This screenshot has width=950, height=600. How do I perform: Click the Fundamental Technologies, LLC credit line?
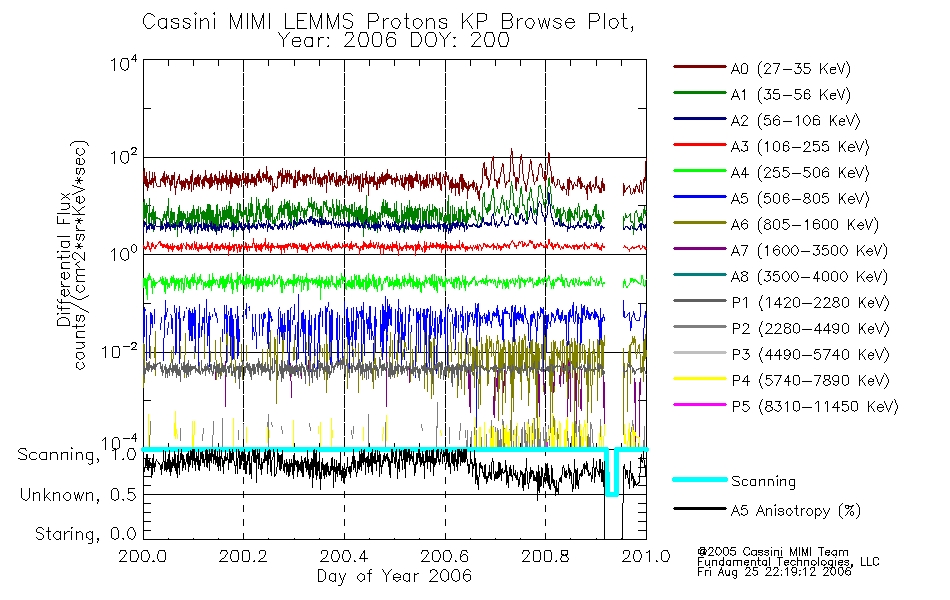pos(788,562)
